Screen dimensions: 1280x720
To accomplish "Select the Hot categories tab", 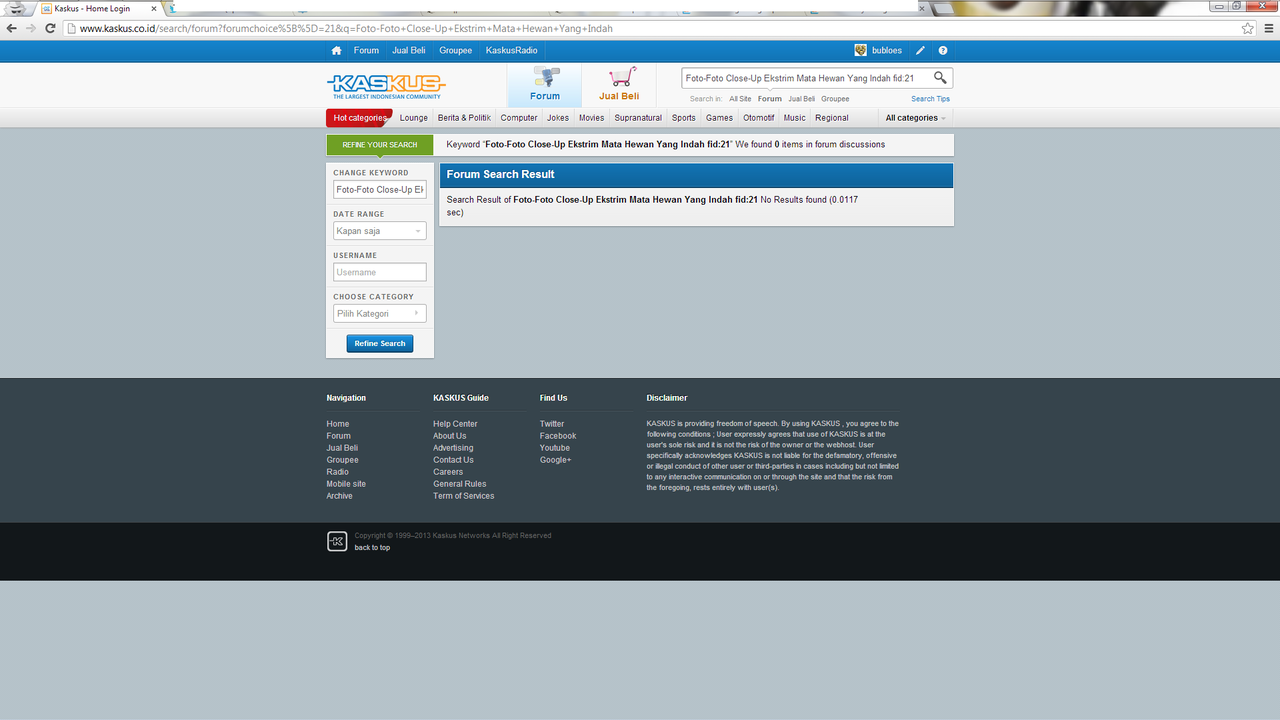I will click(x=359, y=118).
